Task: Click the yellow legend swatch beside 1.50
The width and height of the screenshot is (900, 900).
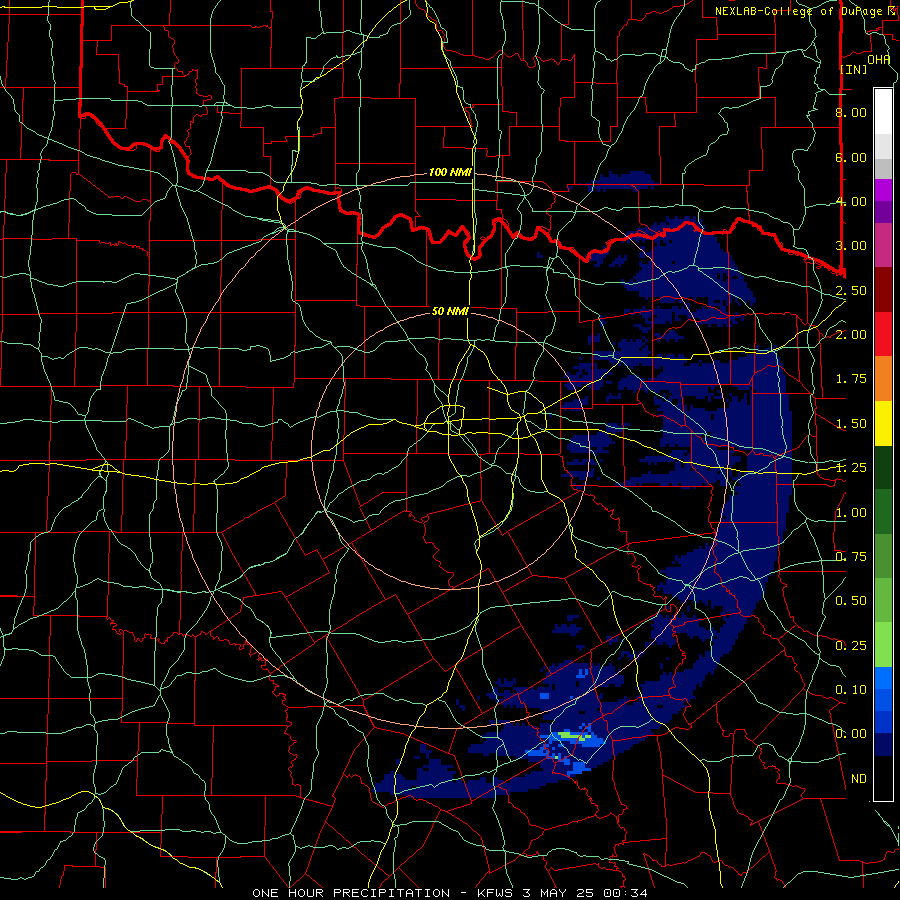Action: click(883, 423)
